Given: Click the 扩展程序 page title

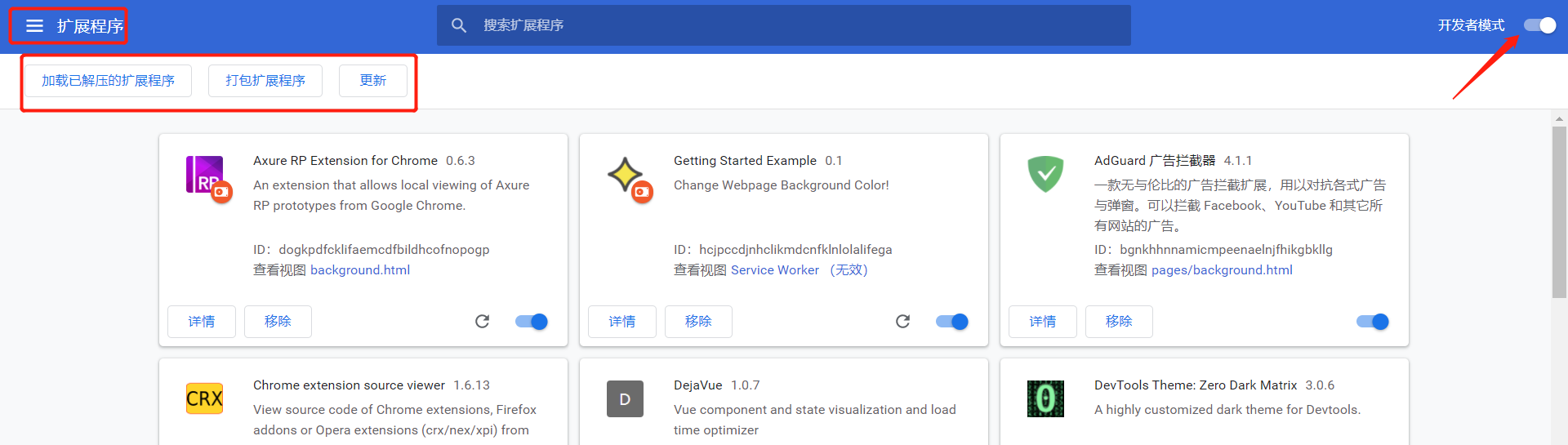Looking at the screenshot, I should 90,26.
